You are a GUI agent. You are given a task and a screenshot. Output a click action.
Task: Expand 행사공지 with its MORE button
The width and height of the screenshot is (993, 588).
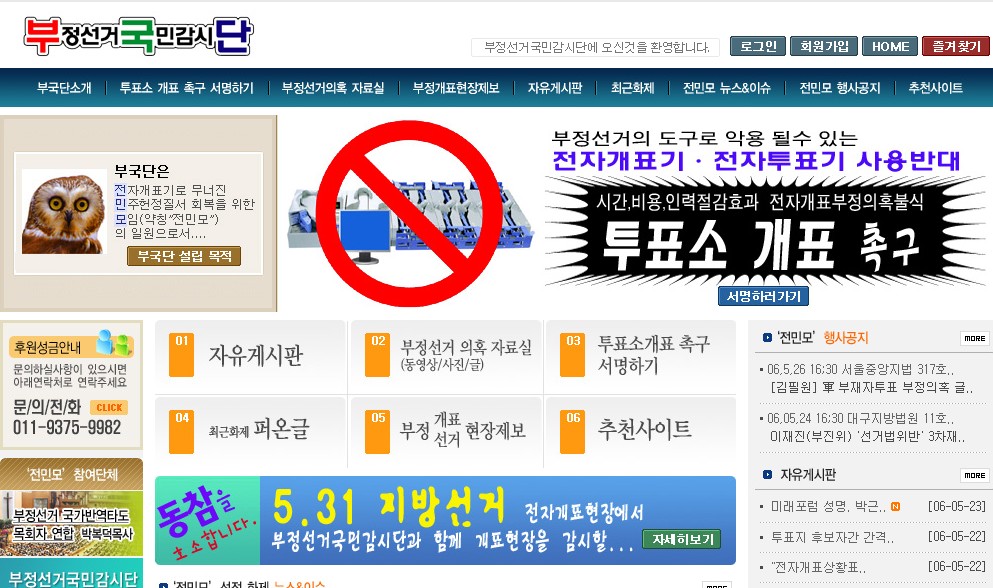(x=974, y=338)
